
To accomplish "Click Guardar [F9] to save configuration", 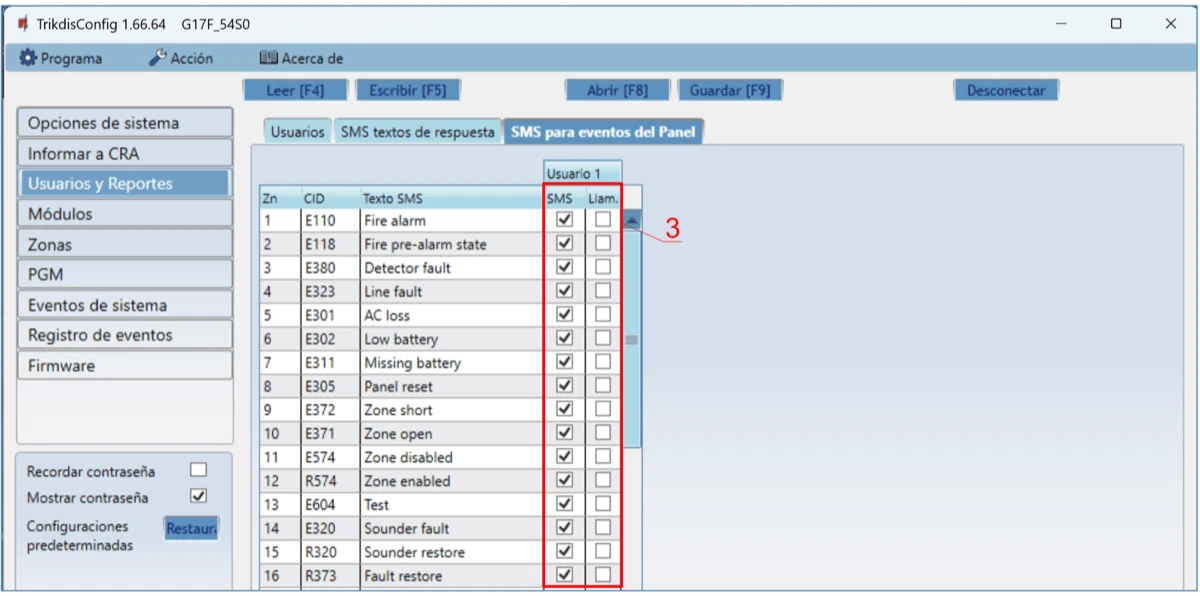I will [x=729, y=90].
